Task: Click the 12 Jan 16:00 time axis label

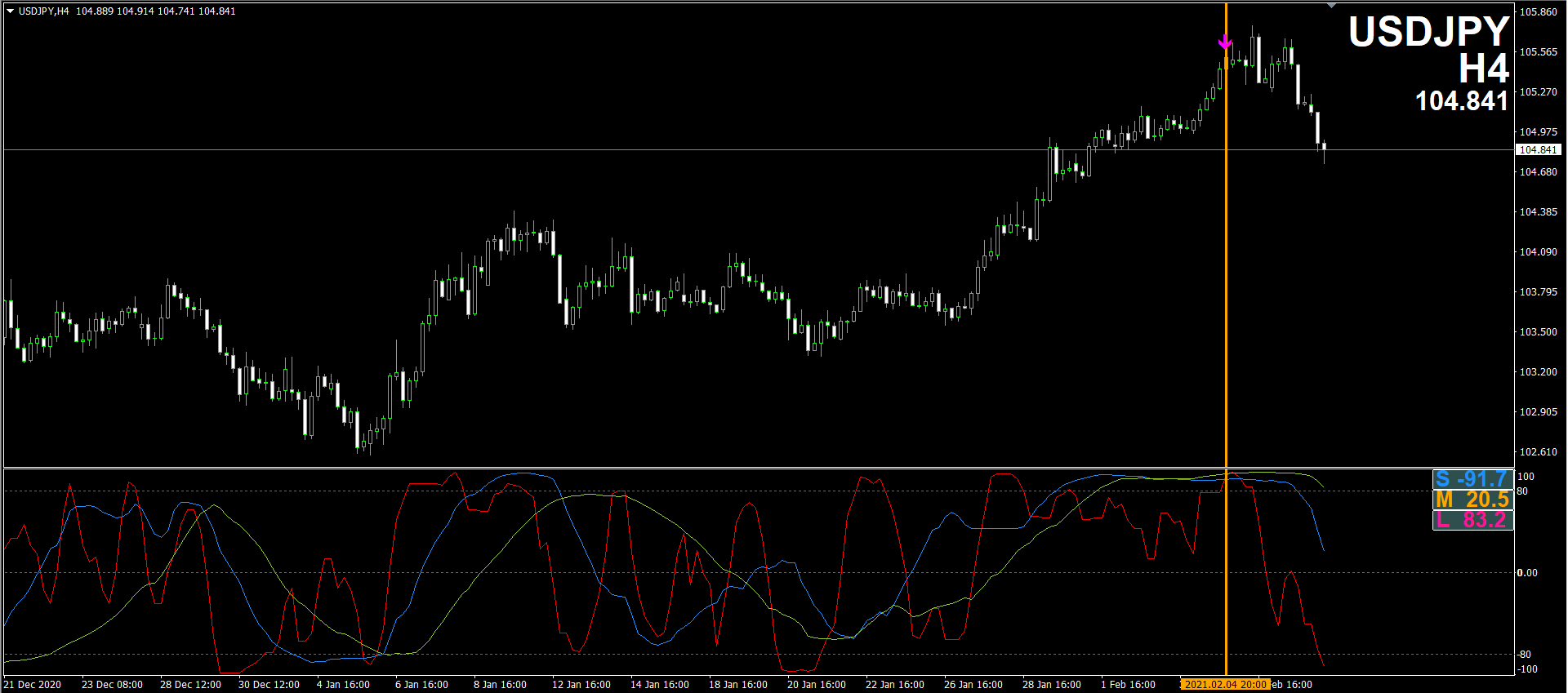Action: point(581,685)
